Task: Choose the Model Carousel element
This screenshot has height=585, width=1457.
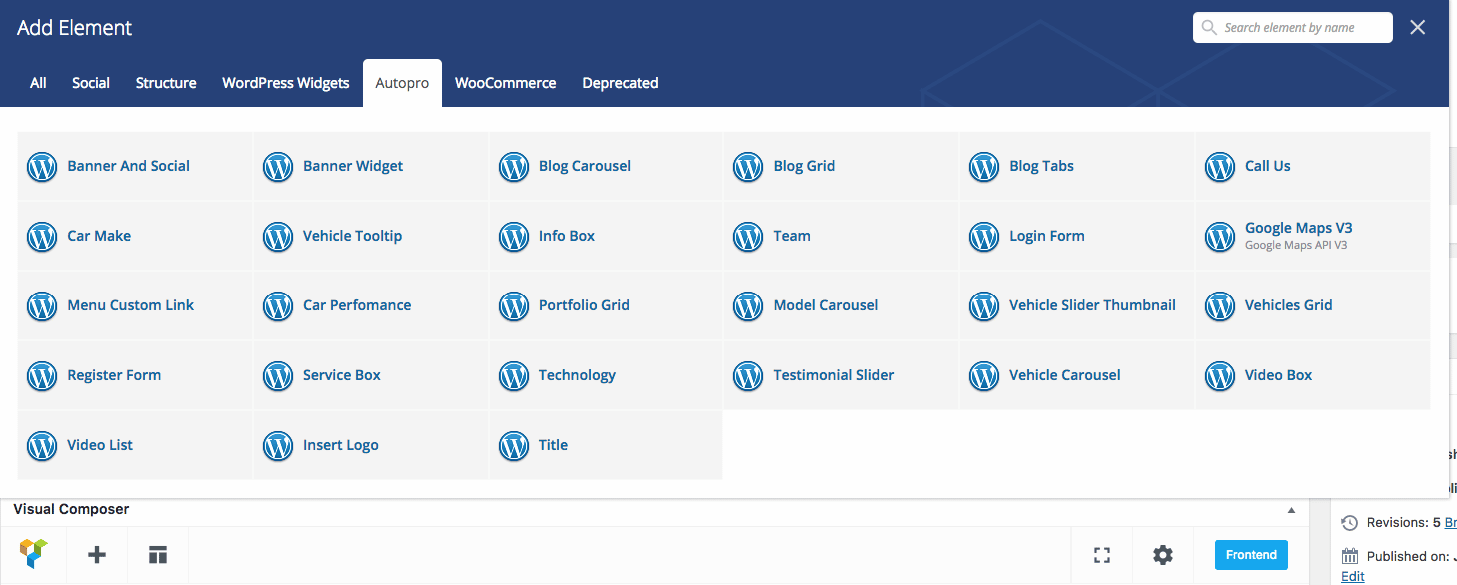Action: [841, 305]
